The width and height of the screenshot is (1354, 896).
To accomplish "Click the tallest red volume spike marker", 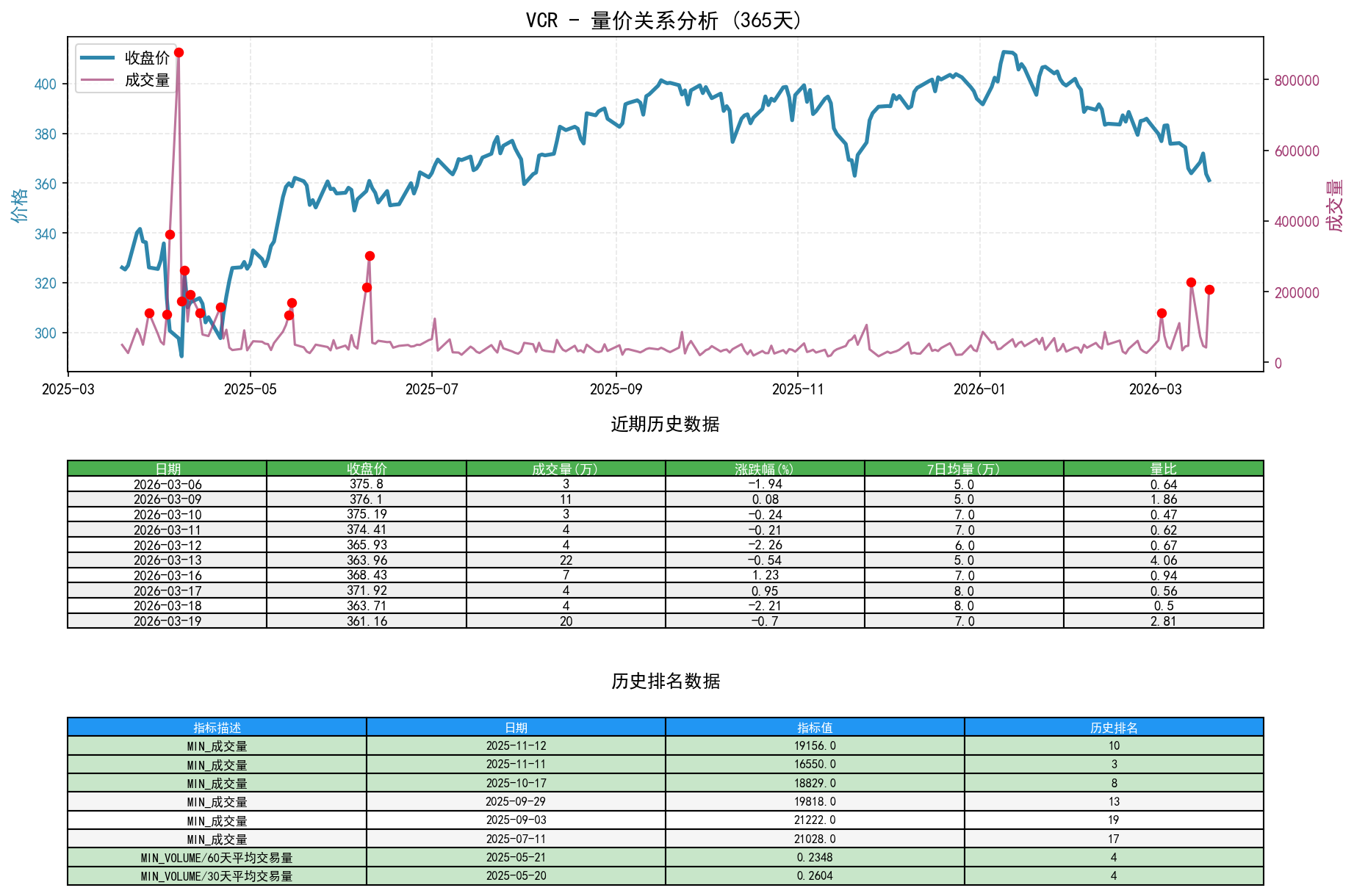I will [179, 51].
